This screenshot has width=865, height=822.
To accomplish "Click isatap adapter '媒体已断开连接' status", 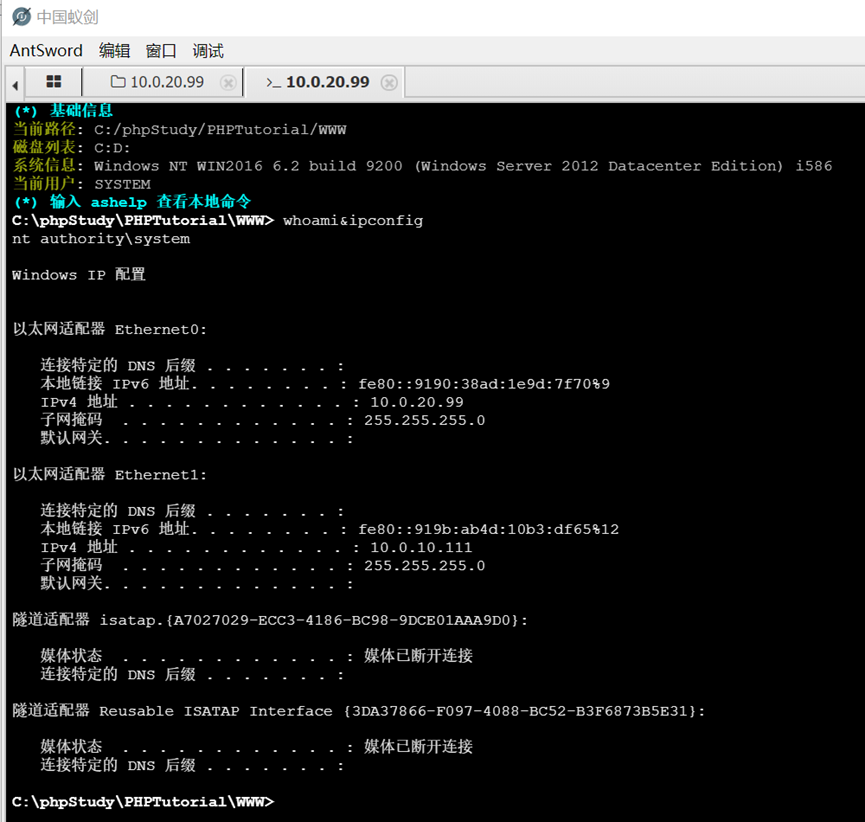I will (418, 656).
